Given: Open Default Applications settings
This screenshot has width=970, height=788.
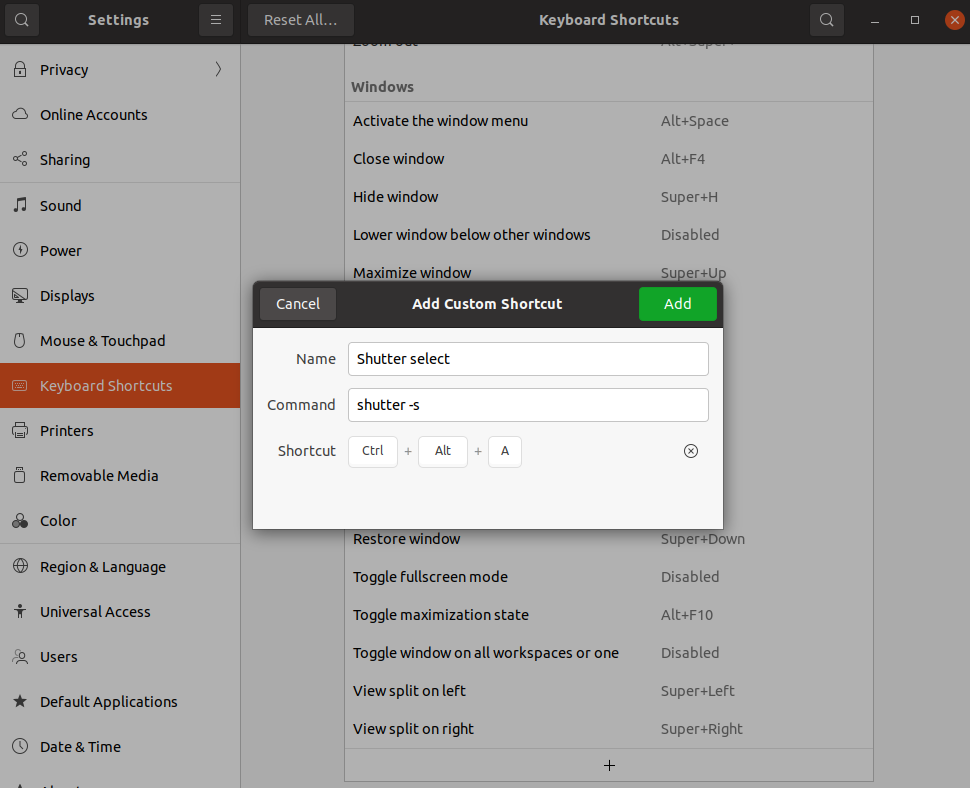Looking at the screenshot, I should (120, 701).
